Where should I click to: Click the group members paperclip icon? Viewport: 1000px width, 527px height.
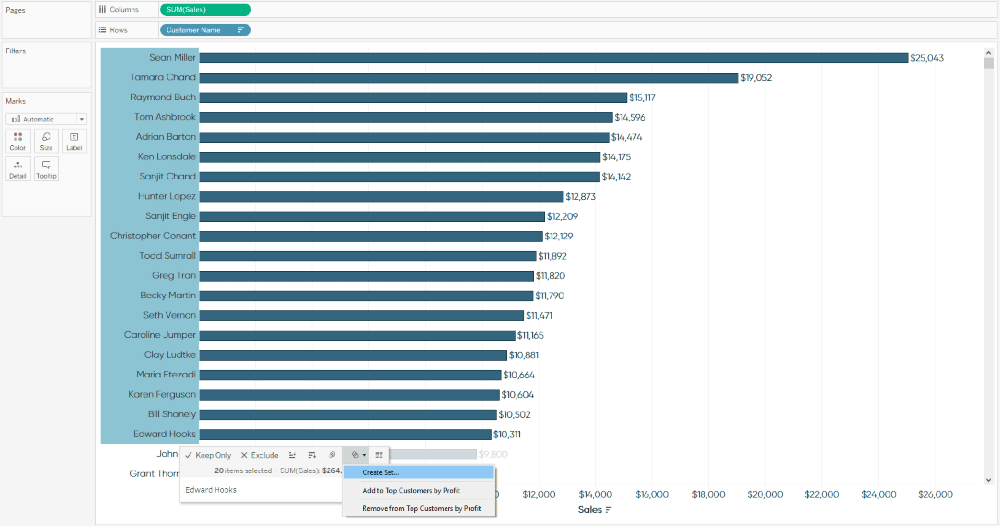[332, 455]
